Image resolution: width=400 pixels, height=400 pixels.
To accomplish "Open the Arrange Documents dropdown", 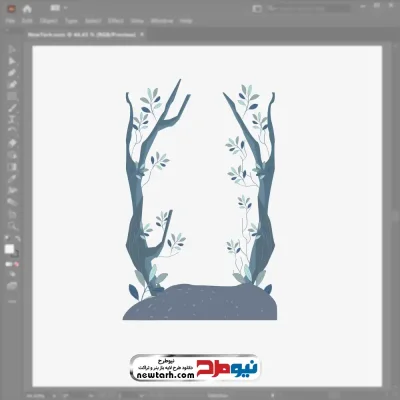I will point(59,8).
